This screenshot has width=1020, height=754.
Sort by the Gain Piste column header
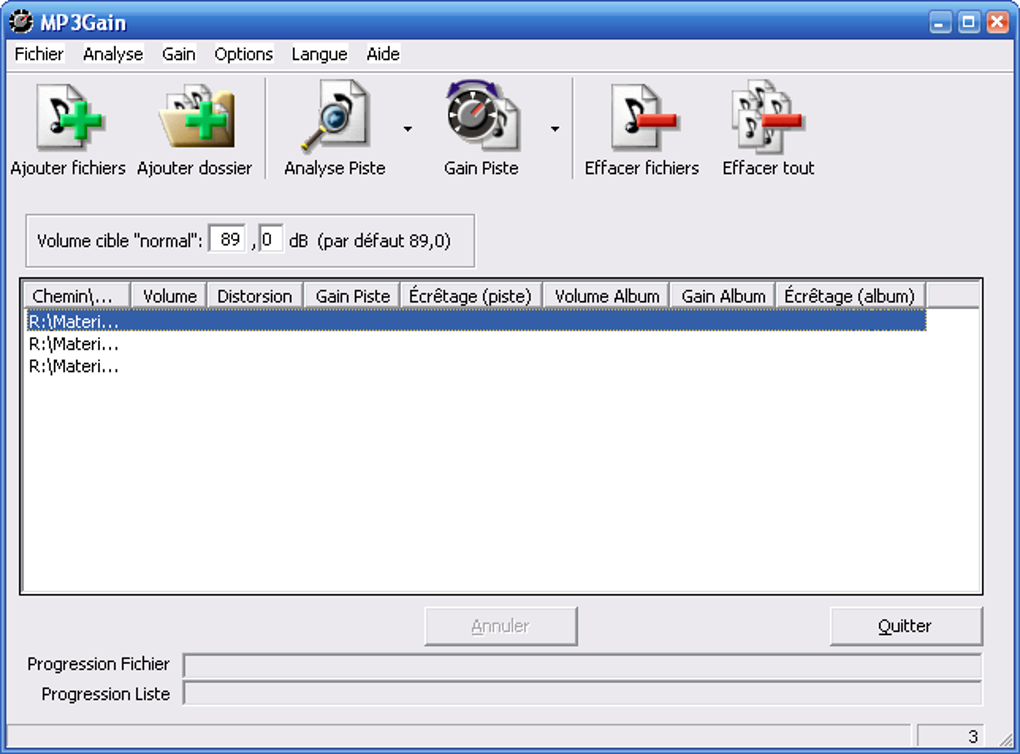[352, 296]
